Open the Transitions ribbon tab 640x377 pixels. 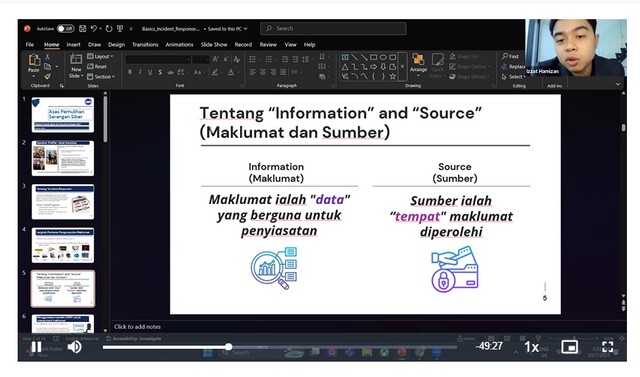145,44
